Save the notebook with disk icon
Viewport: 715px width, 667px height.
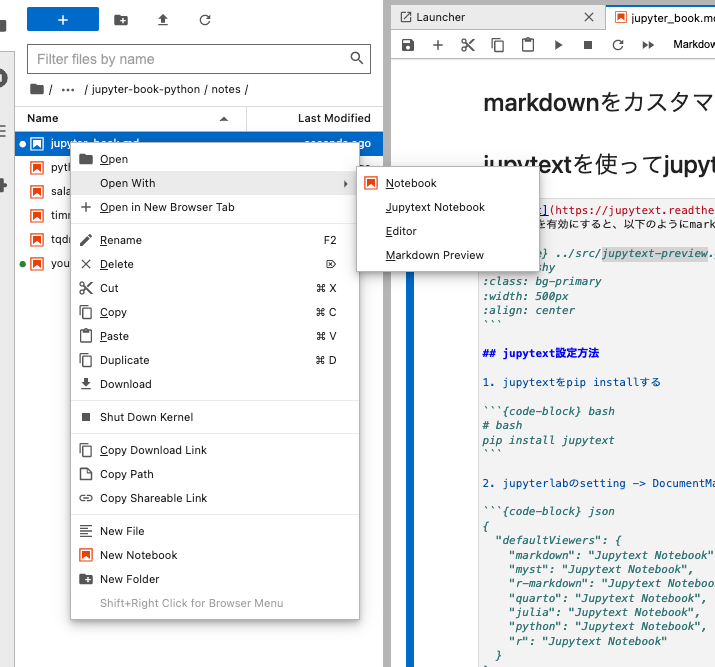point(408,45)
